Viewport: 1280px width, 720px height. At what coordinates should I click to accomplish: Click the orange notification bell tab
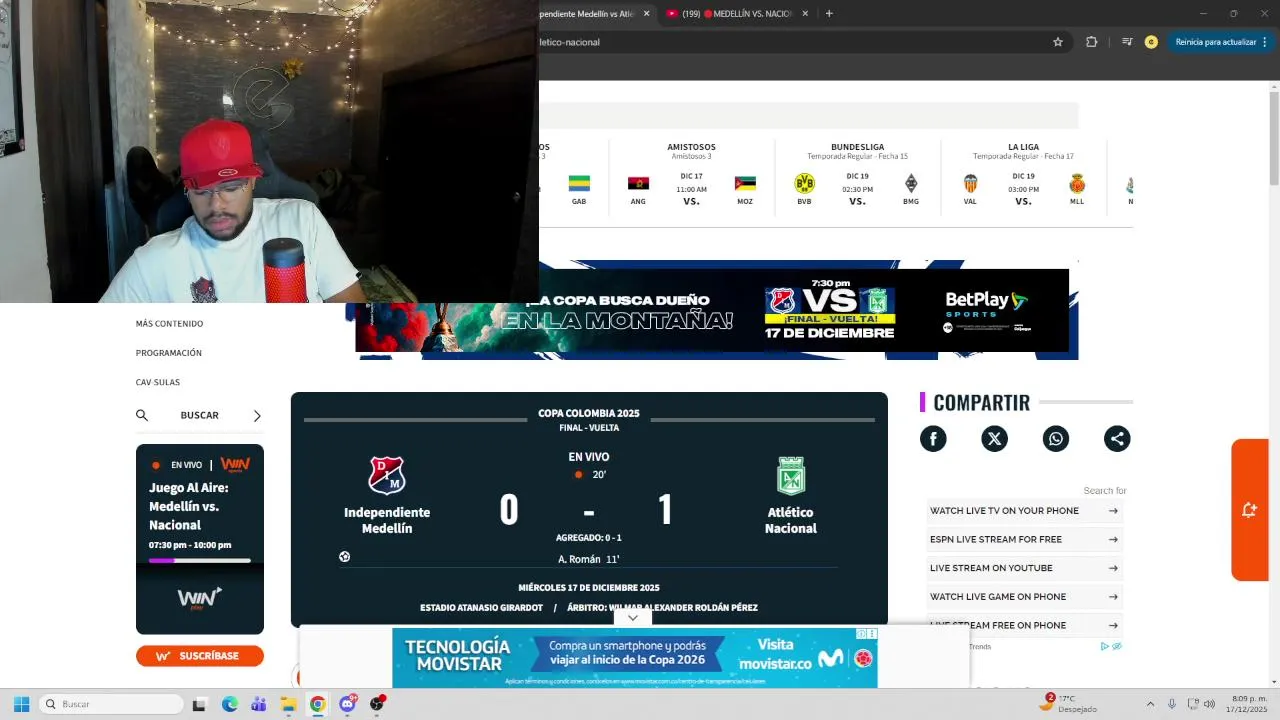(1249, 510)
